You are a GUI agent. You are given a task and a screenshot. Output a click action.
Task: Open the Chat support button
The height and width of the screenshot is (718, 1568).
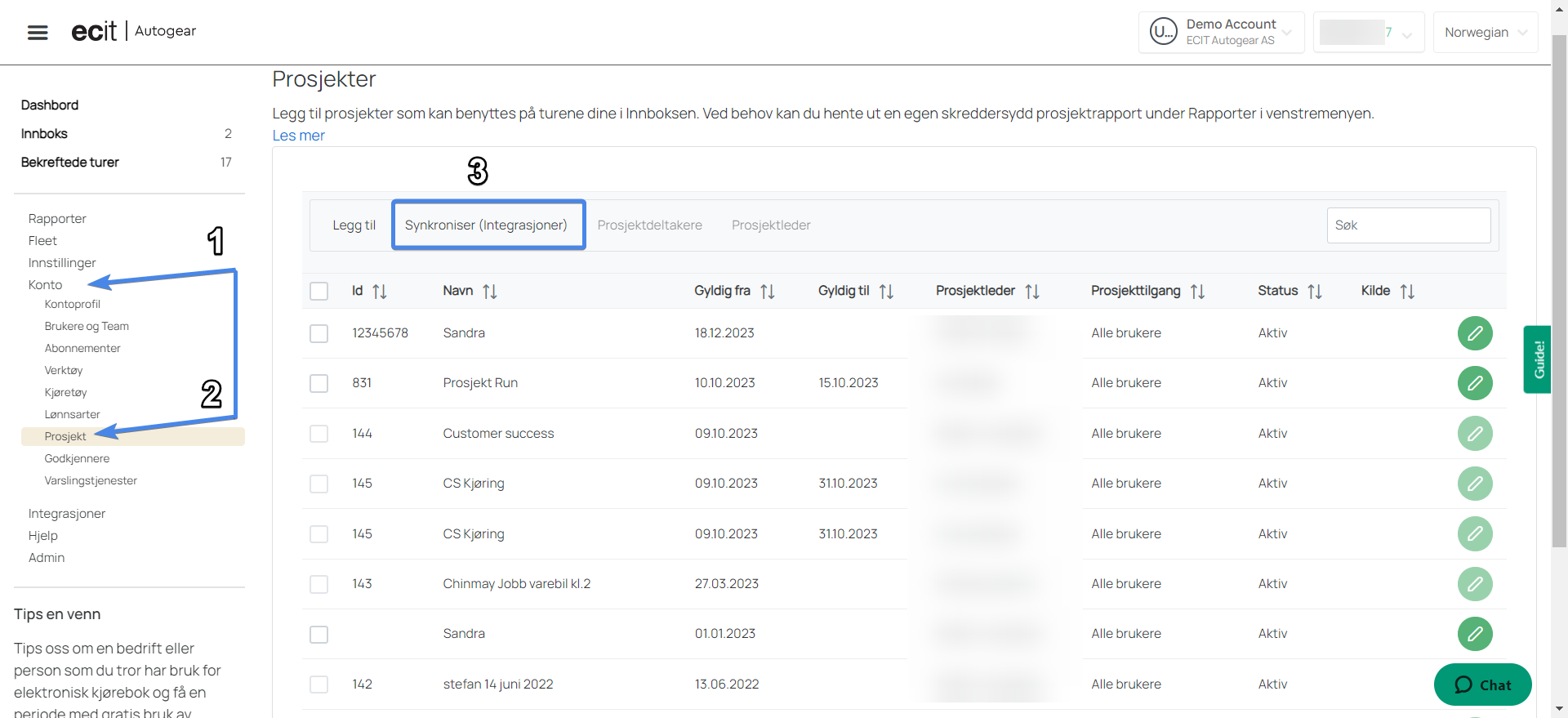(x=1482, y=685)
